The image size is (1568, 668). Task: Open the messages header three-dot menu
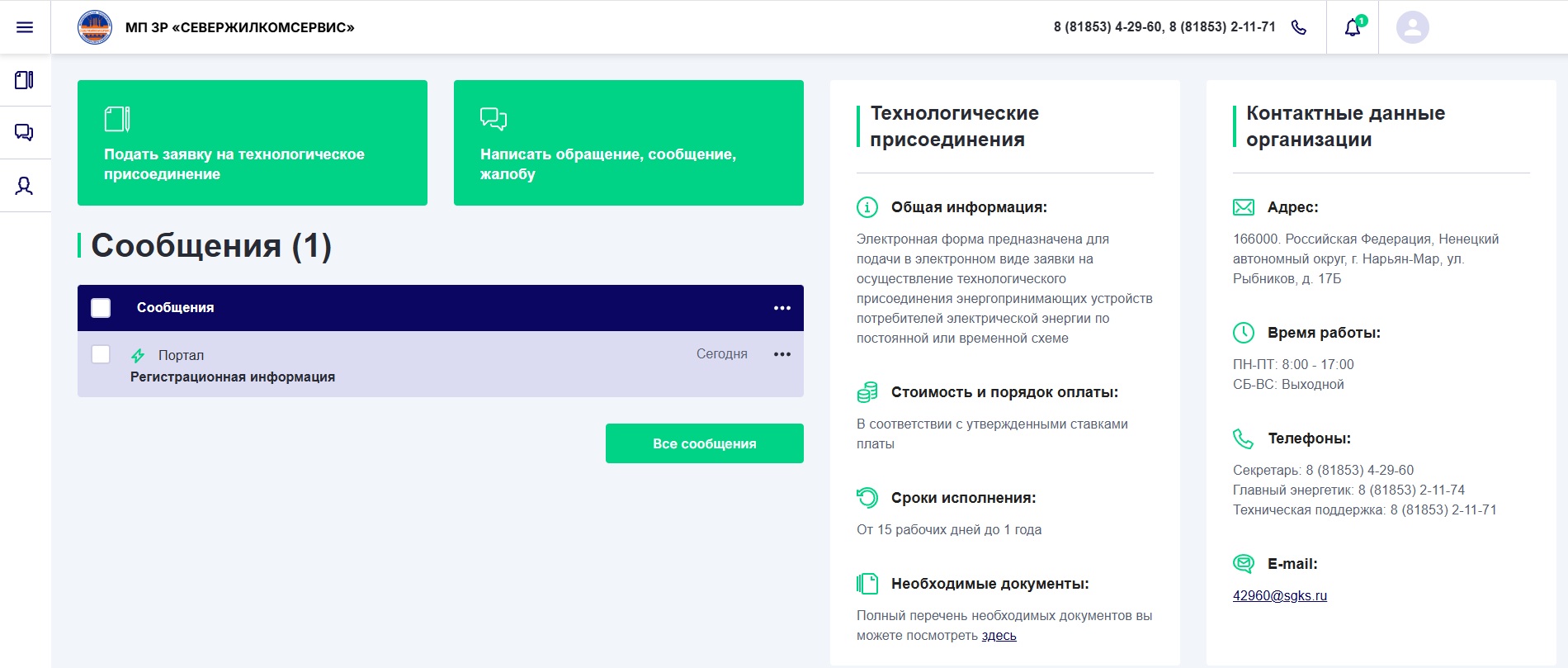782,308
